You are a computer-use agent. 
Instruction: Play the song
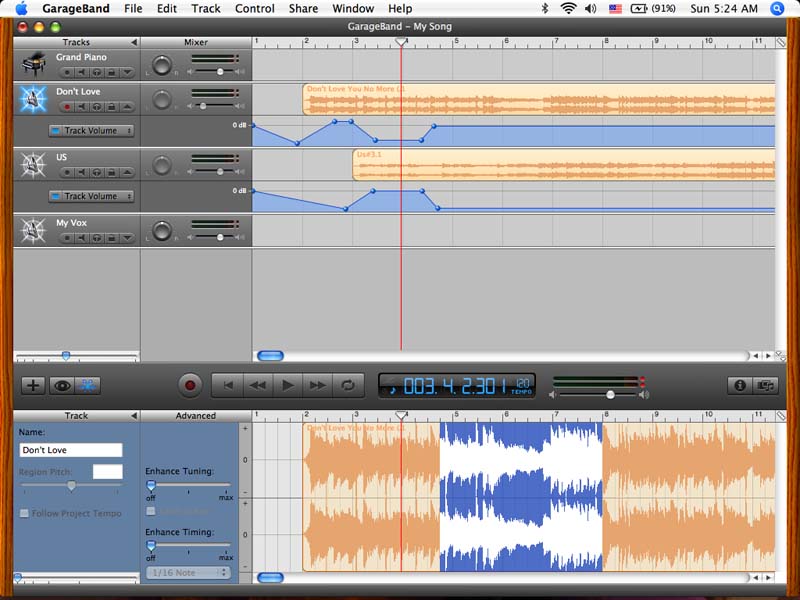[x=288, y=385]
